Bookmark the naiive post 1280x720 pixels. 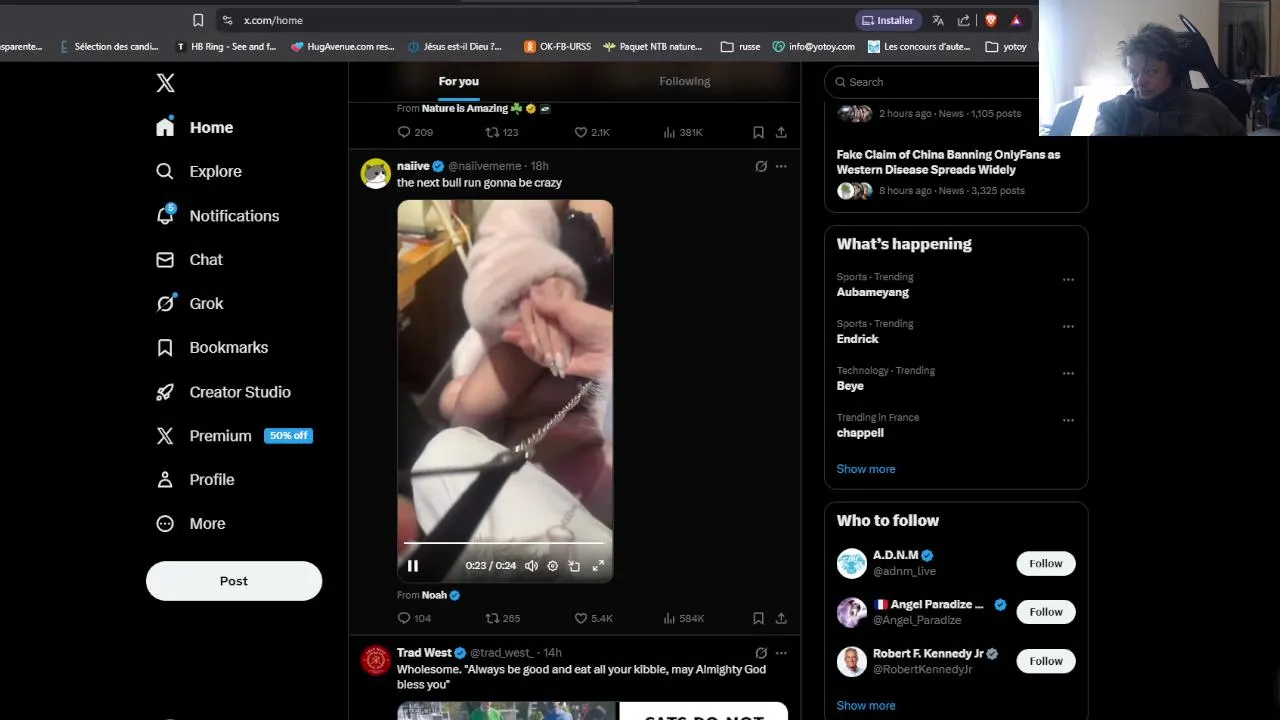[x=758, y=618]
